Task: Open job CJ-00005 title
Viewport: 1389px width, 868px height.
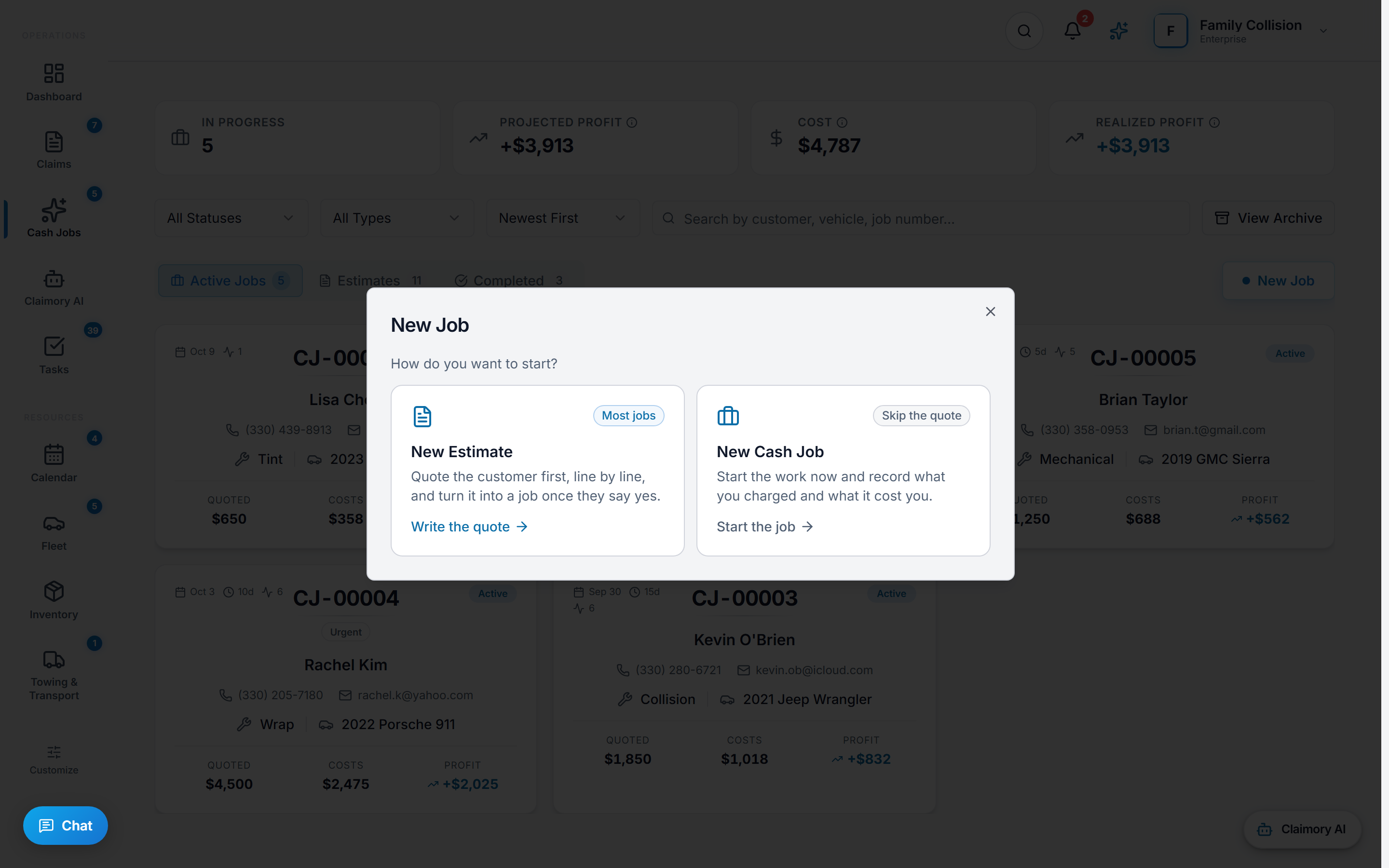Action: pos(1143,358)
